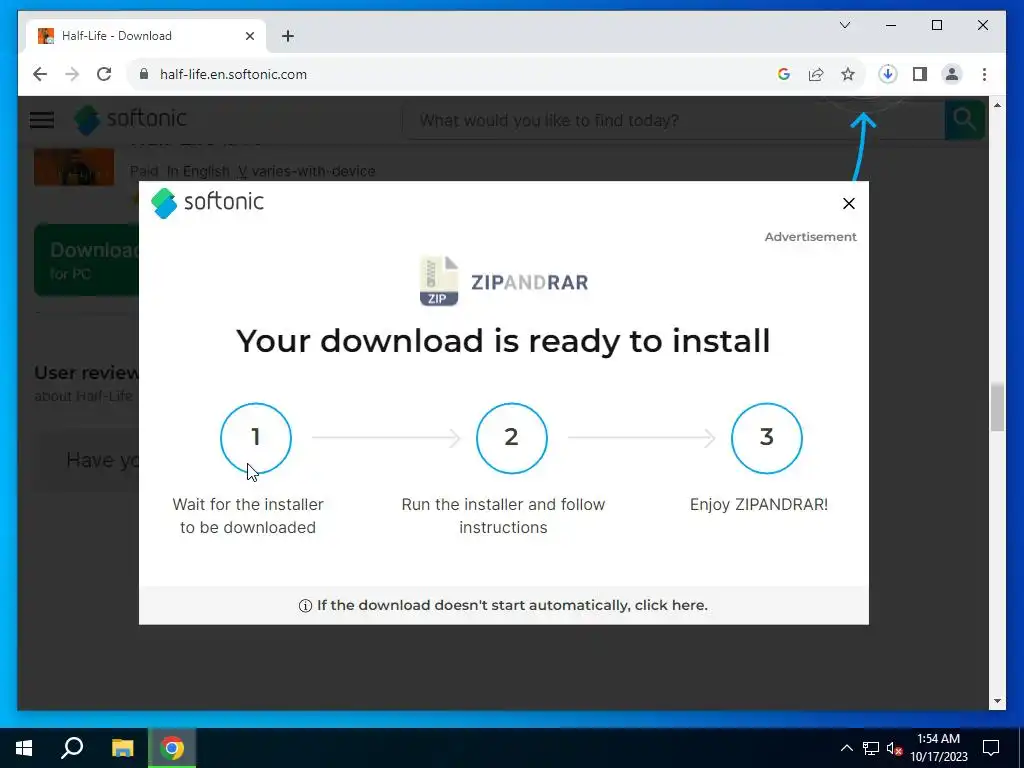This screenshot has height=768, width=1024.
Task: Click the 'Advertisement' label in popup
Action: 810,237
